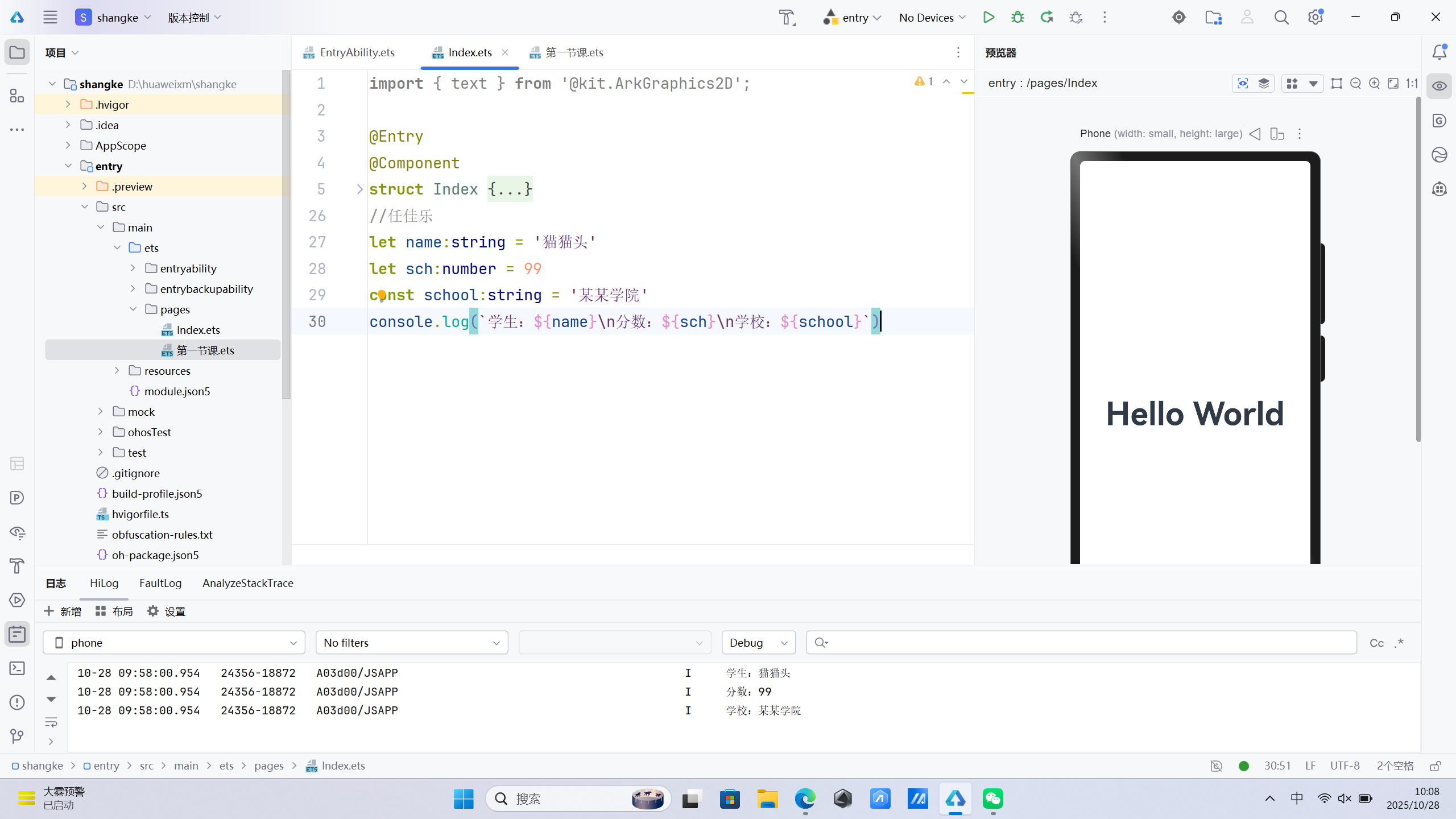This screenshot has height=819, width=1456.
Task: Toggle case-sensitive Cc log search
Action: tap(1376, 643)
